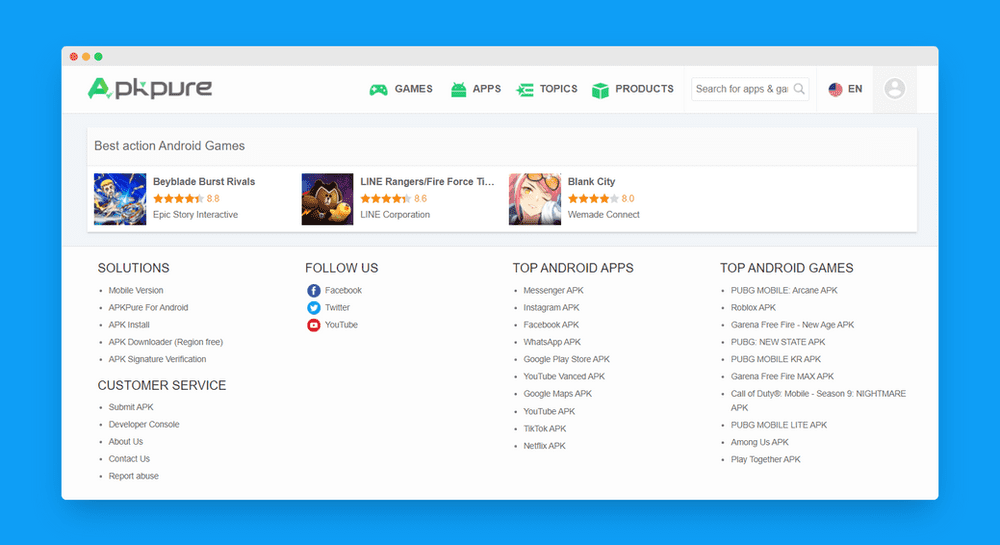
Task: Click the APKPure logo
Action: click(x=150, y=89)
